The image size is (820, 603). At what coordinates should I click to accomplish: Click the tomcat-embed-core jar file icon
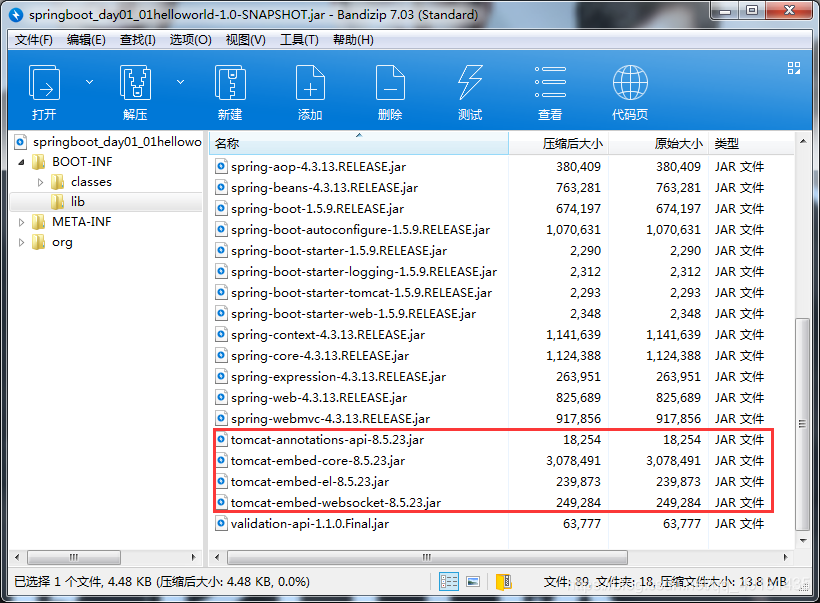221,461
